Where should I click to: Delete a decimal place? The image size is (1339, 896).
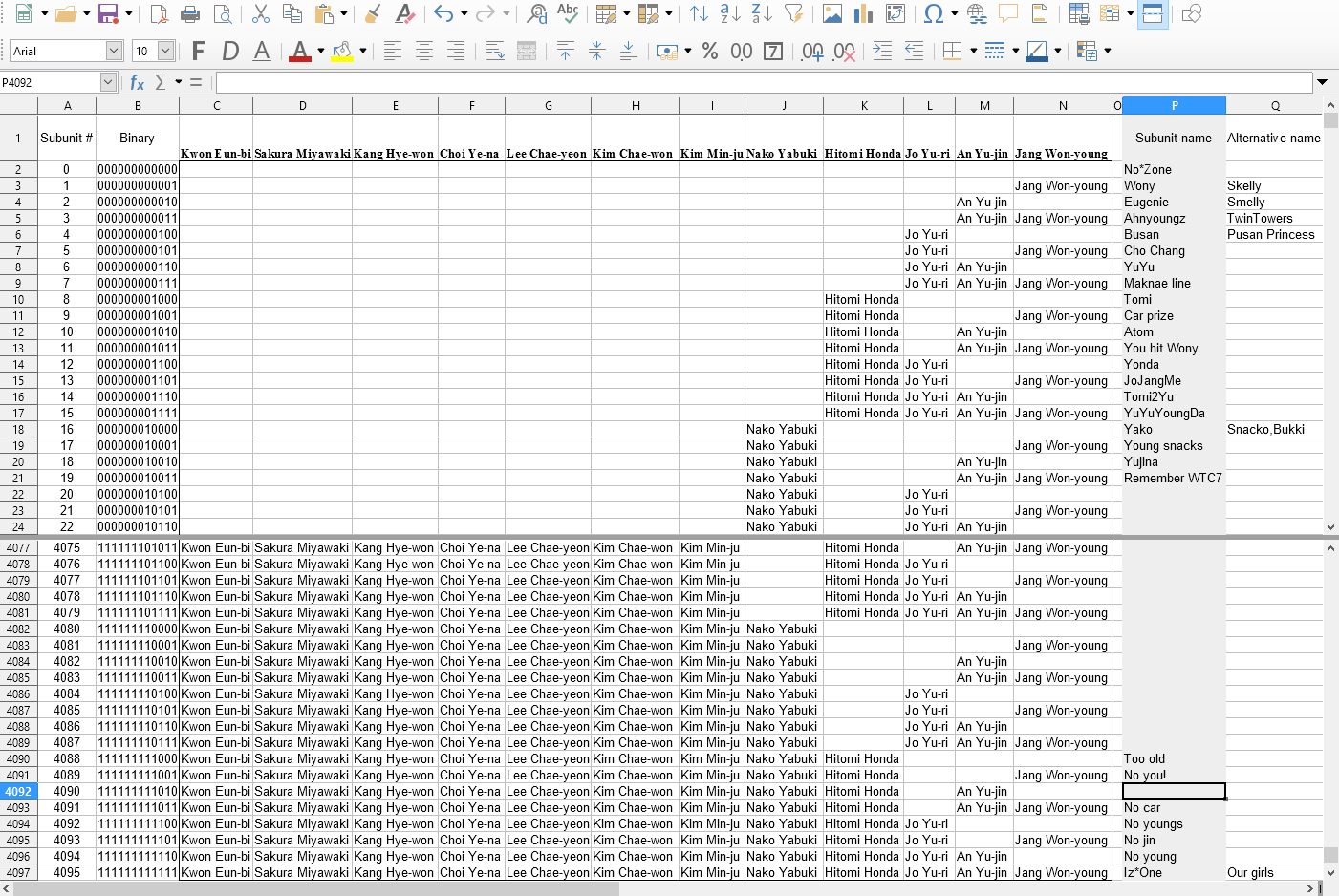point(844,51)
